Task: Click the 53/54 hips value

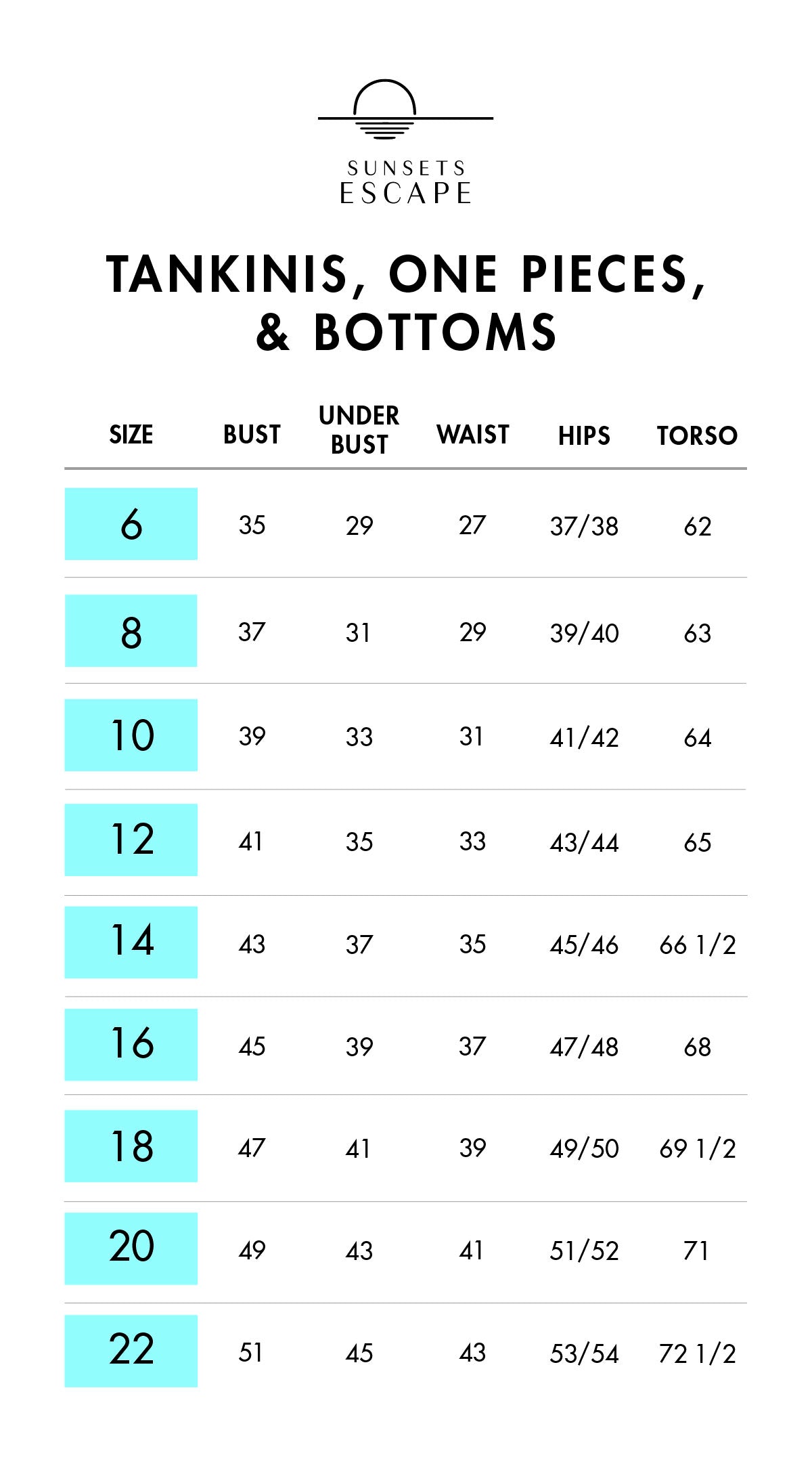Action: 584,1353
